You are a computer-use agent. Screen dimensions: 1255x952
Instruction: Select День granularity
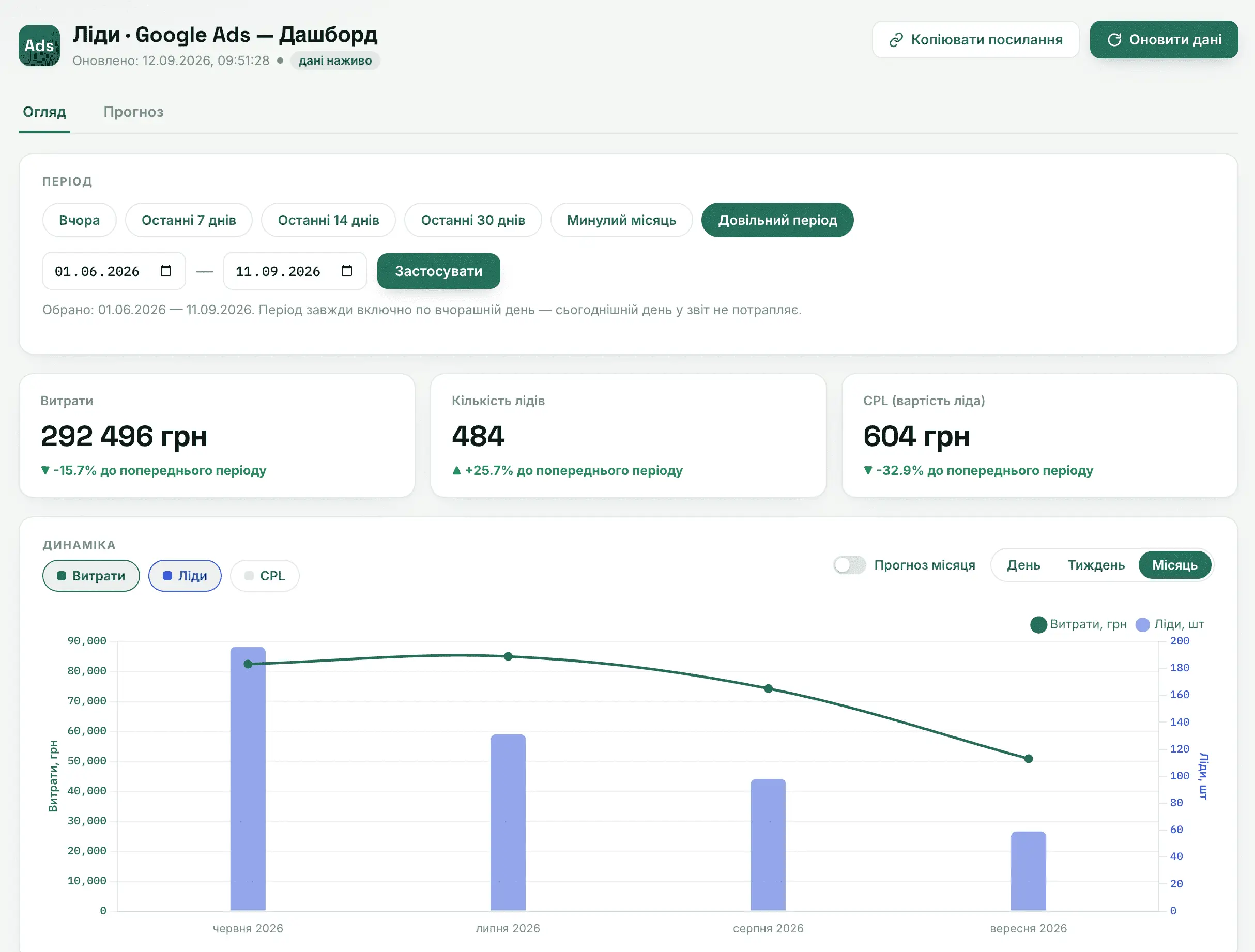(x=1023, y=565)
